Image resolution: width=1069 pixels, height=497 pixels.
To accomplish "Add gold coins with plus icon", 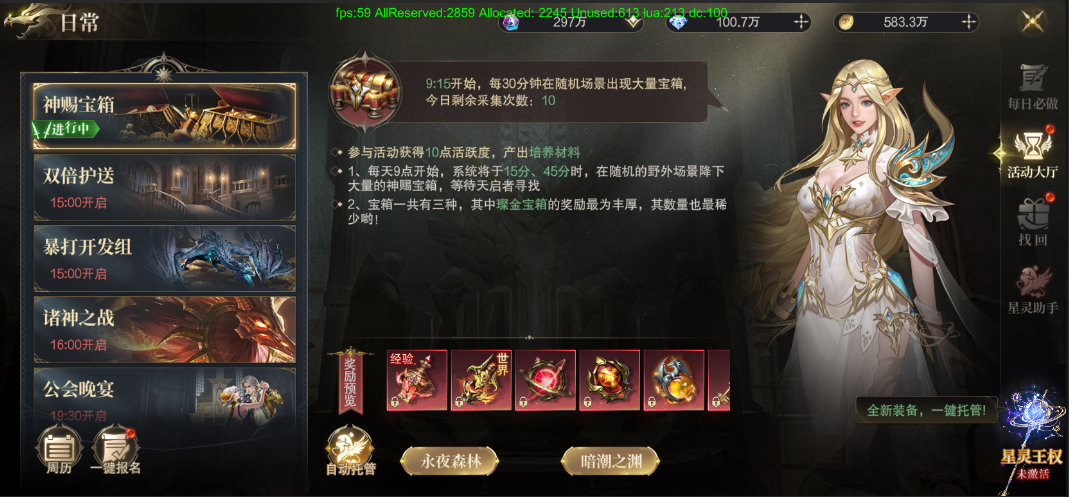I will point(969,22).
